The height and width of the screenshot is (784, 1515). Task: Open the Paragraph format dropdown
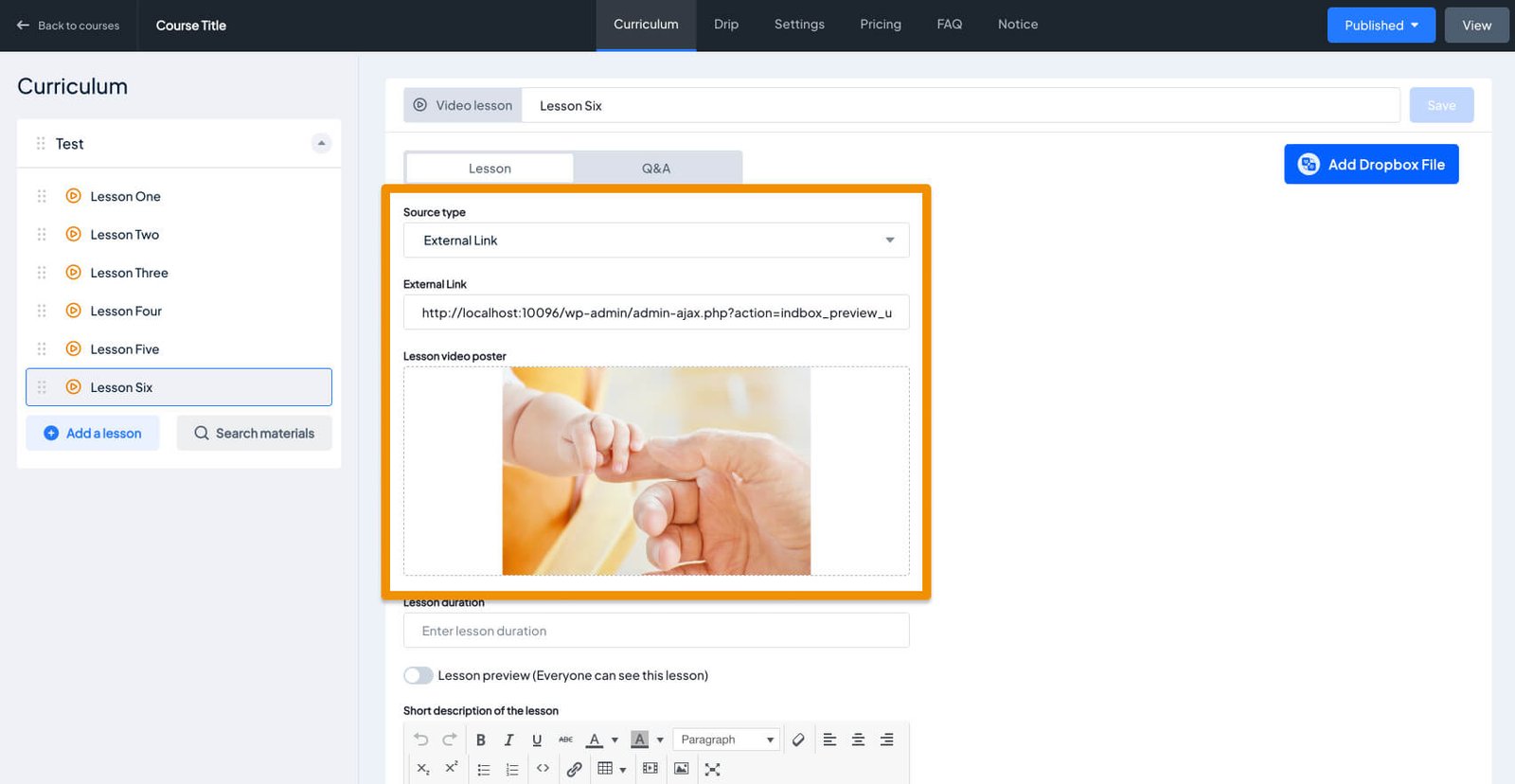[x=726, y=739]
